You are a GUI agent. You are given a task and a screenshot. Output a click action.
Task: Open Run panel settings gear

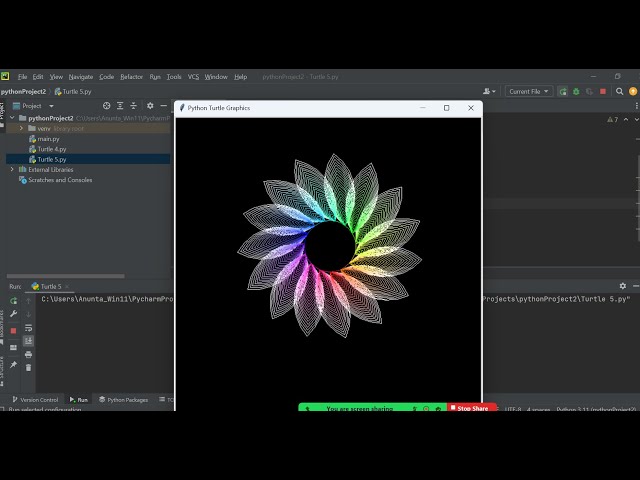(622, 286)
